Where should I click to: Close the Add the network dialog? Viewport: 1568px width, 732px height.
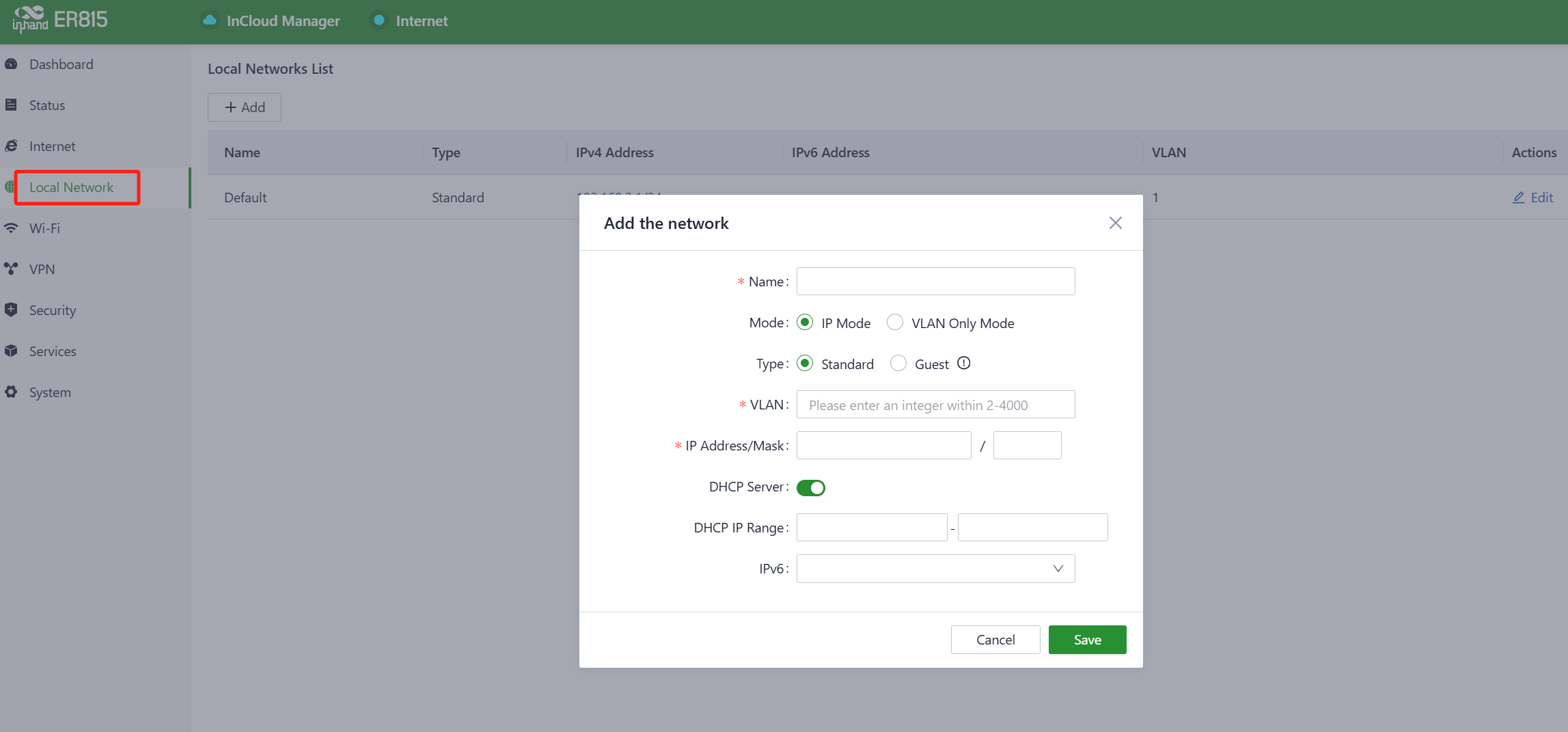[1115, 223]
